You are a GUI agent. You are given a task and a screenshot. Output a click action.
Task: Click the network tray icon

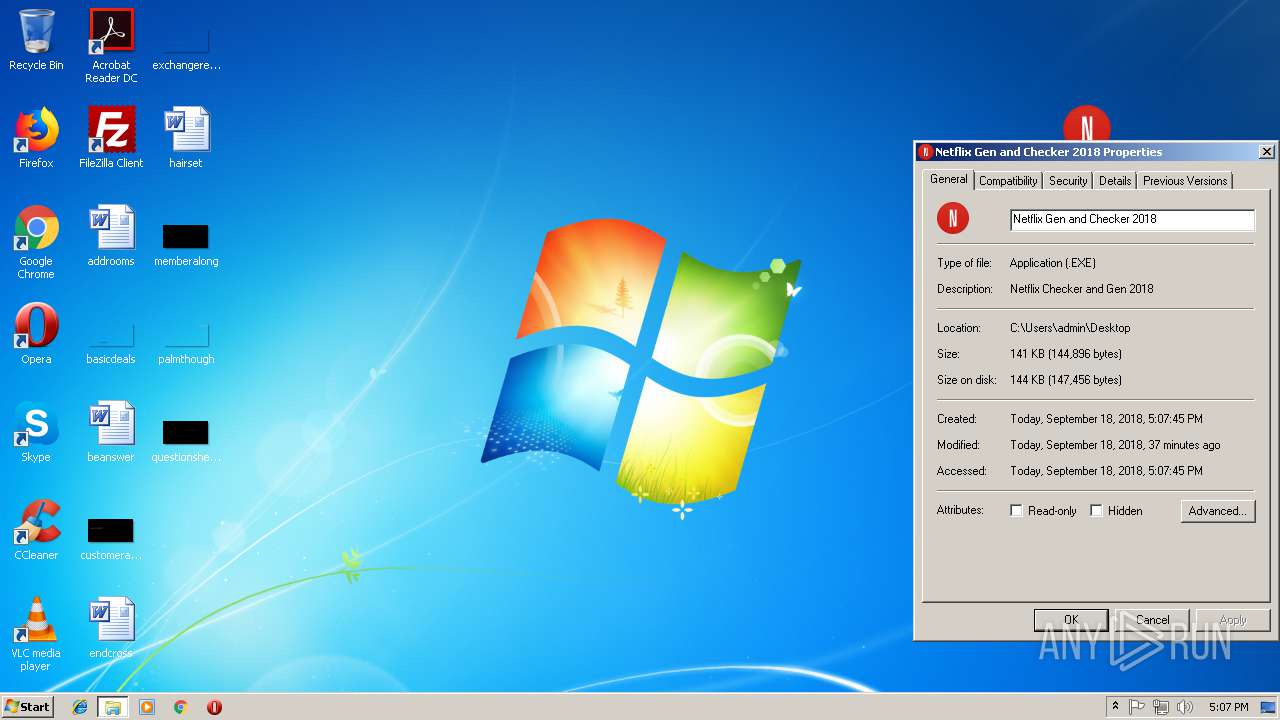1161,707
